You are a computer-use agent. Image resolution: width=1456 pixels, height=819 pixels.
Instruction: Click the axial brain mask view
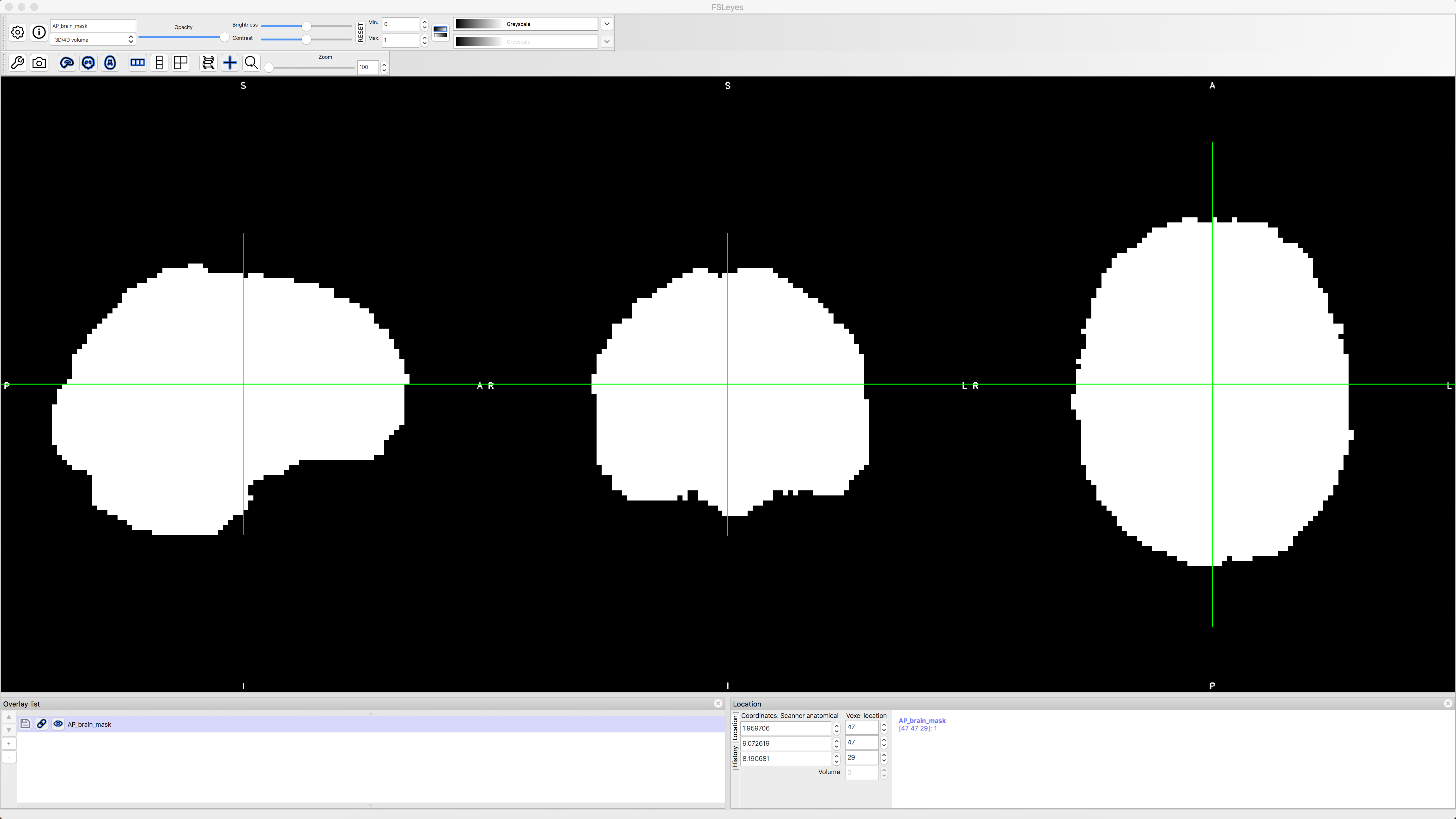[1212, 392]
